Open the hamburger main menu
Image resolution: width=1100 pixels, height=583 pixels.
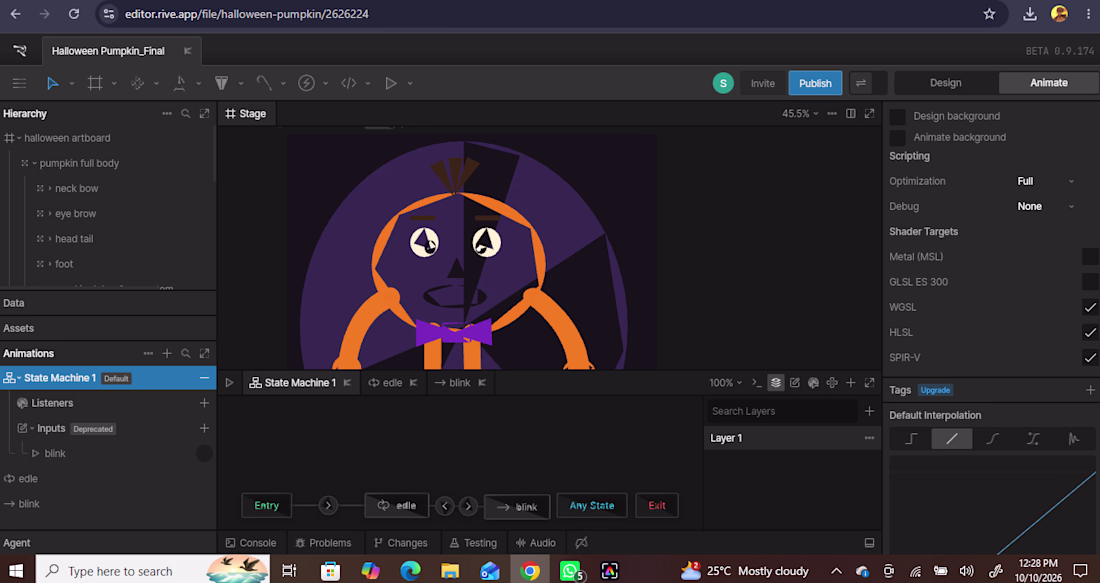[19, 83]
